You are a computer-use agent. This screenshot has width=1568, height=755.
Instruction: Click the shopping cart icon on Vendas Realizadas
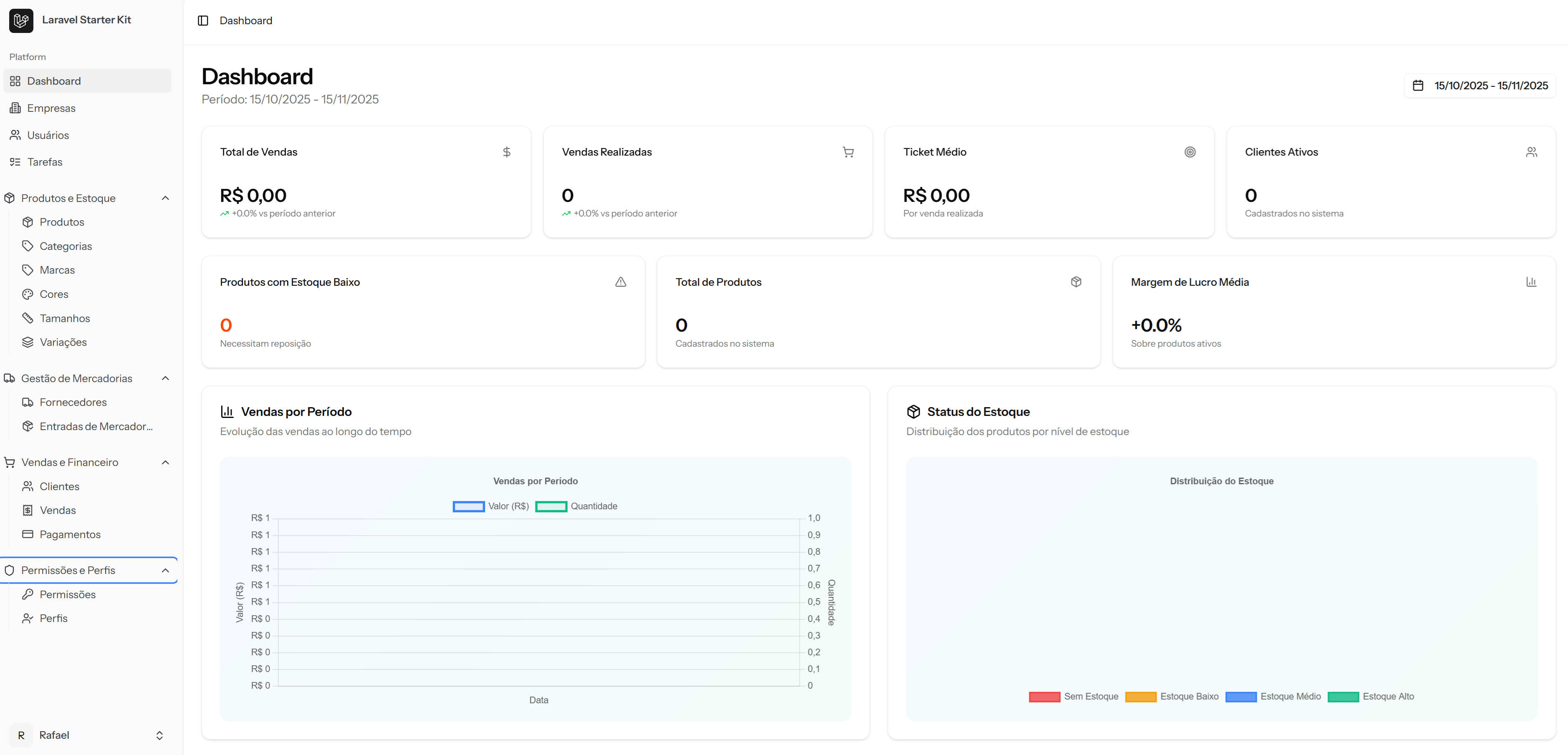[x=848, y=152]
